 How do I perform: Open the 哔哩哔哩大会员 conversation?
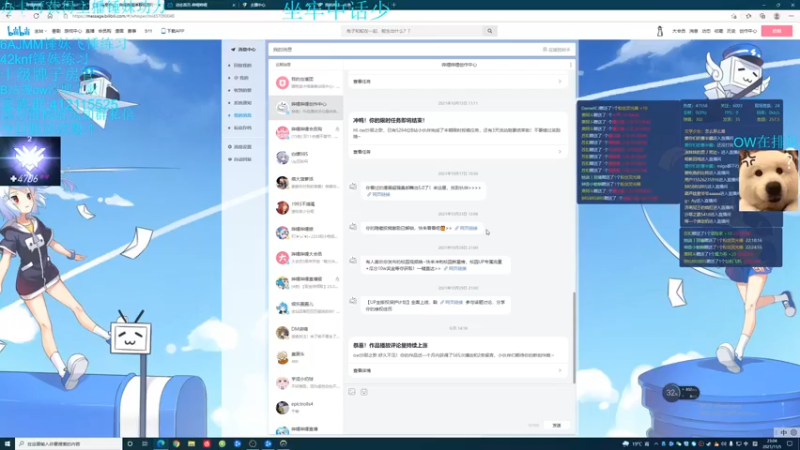point(306,257)
